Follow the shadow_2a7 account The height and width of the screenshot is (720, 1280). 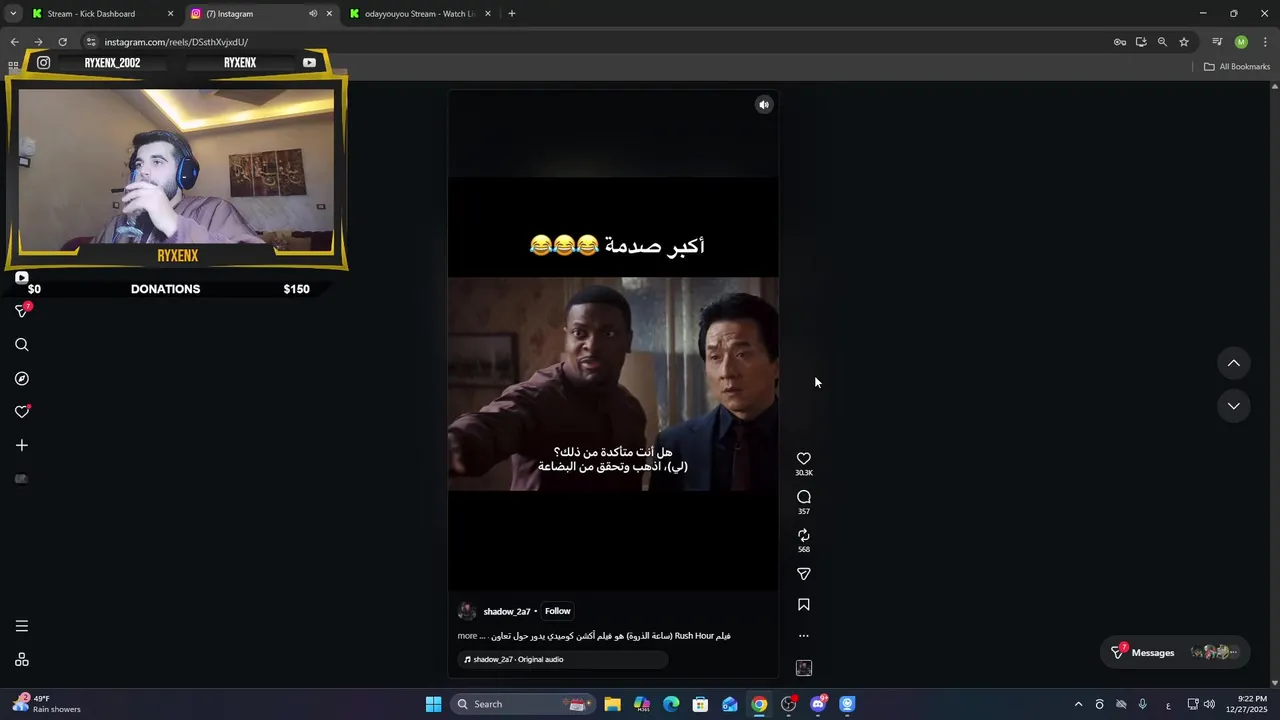[558, 611]
